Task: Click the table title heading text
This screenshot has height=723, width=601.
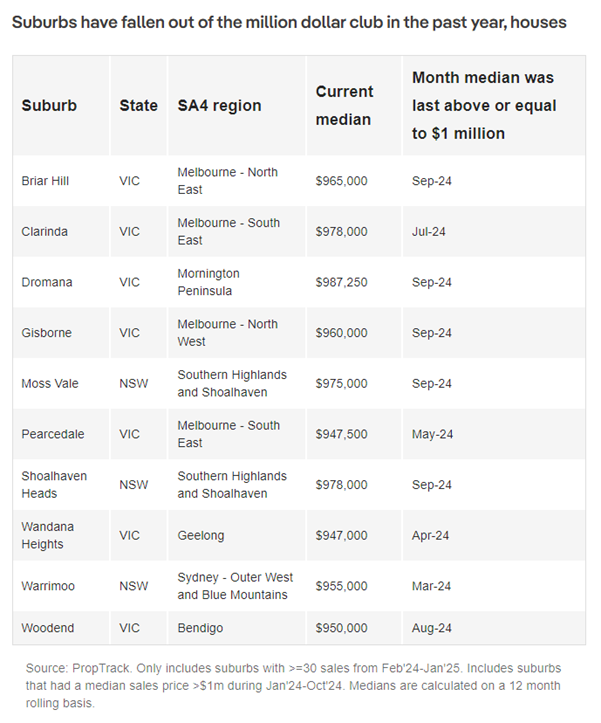Action: (x=289, y=22)
